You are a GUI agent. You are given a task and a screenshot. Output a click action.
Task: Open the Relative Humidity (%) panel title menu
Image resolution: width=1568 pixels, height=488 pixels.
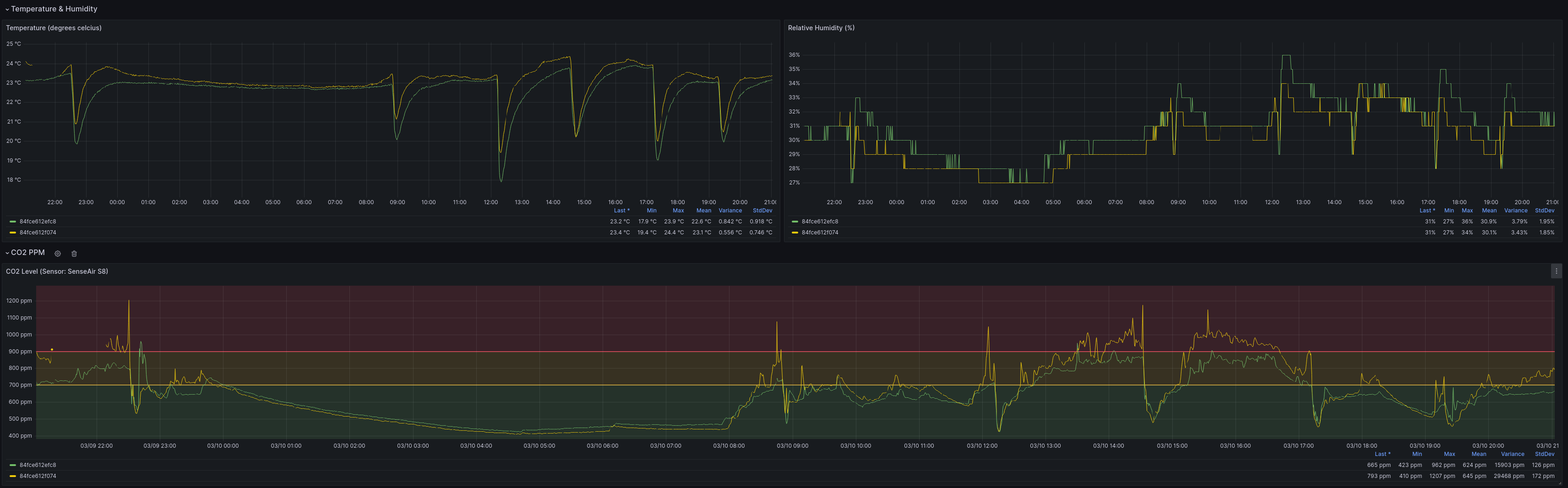(821, 28)
